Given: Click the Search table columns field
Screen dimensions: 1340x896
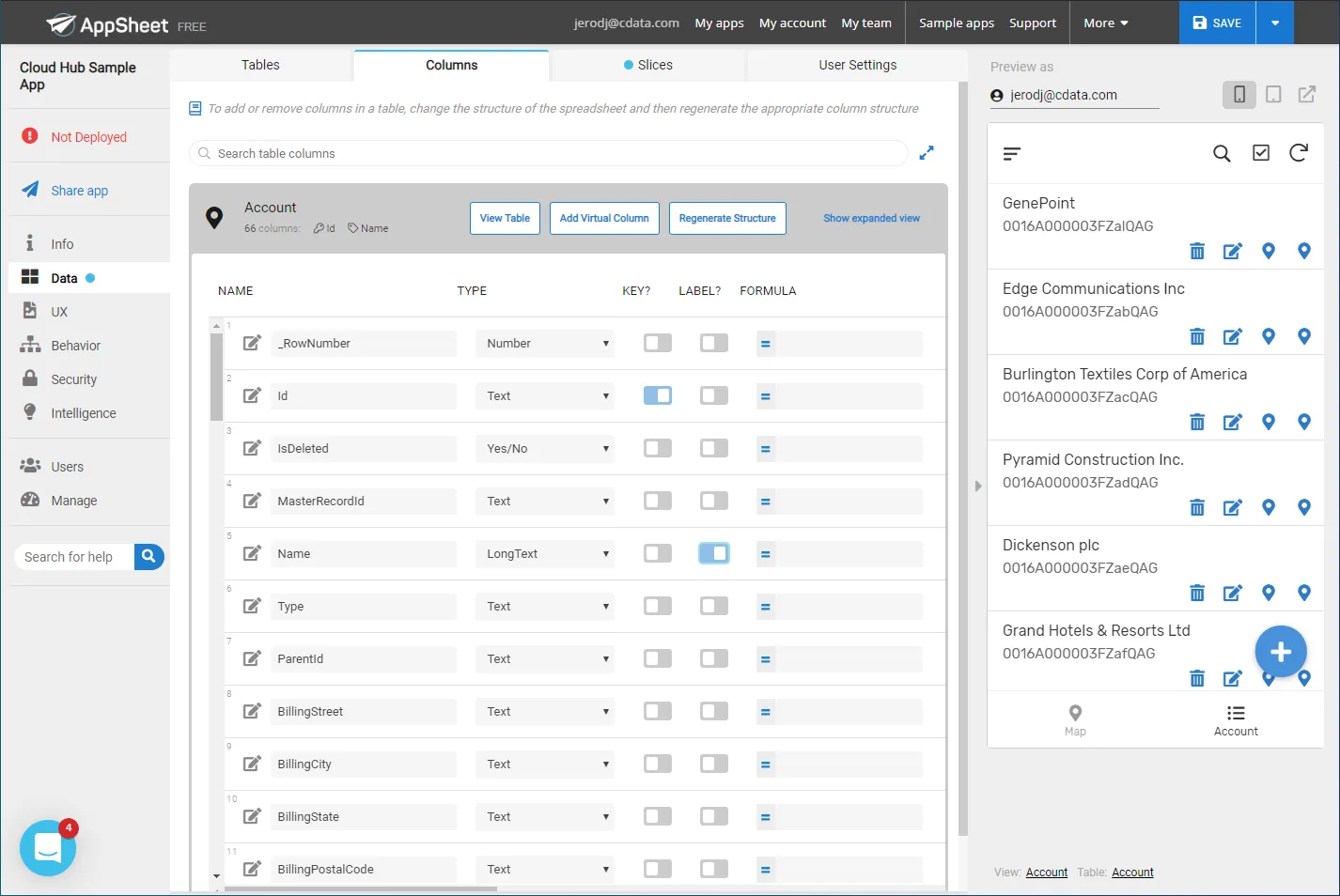Looking at the screenshot, I should click(x=549, y=153).
